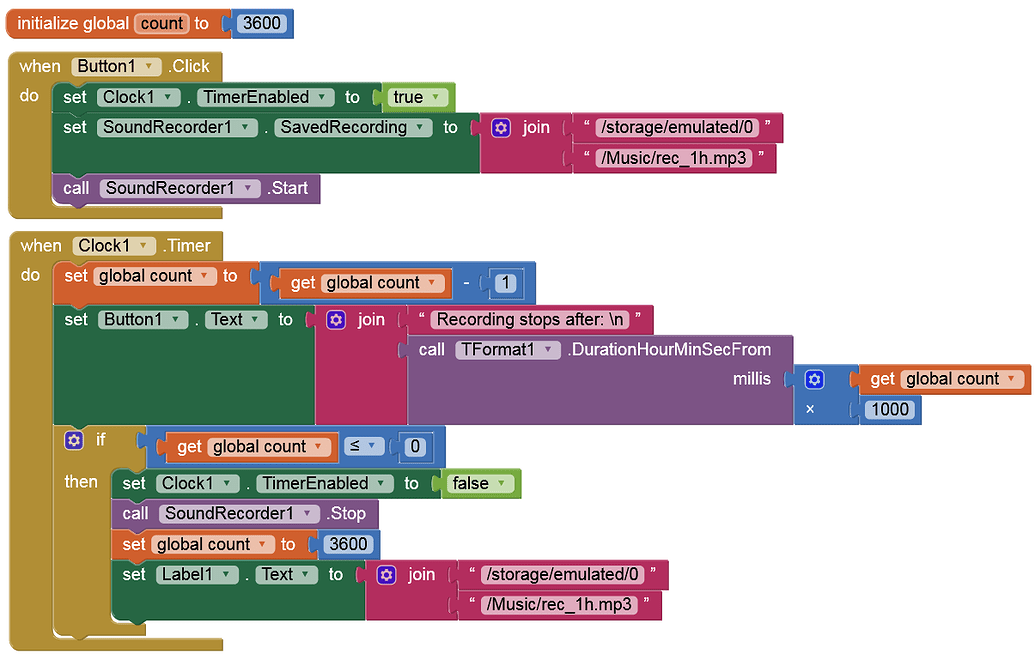Viewport: 1035px width, 654px height.
Task: Click the count variable name field
Action: pyautogui.click(x=162, y=24)
